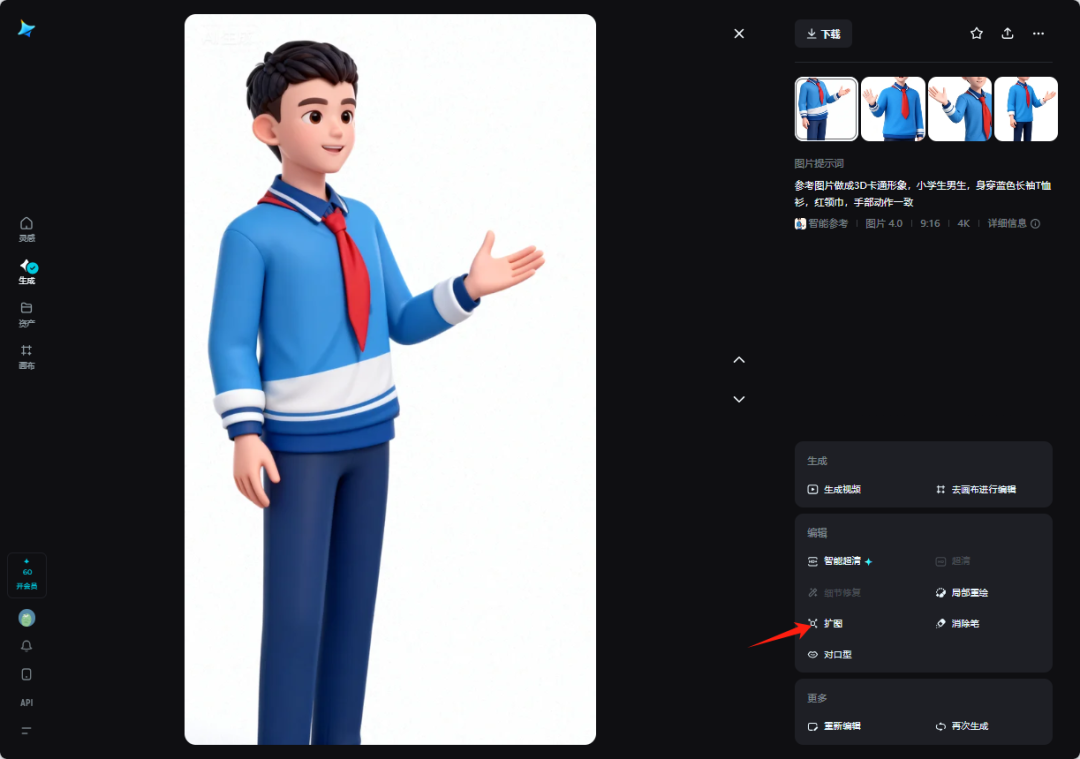This screenshot has height=759, width=1080.
Task: Click the down chevron to view next result
Action: point(739,399)
